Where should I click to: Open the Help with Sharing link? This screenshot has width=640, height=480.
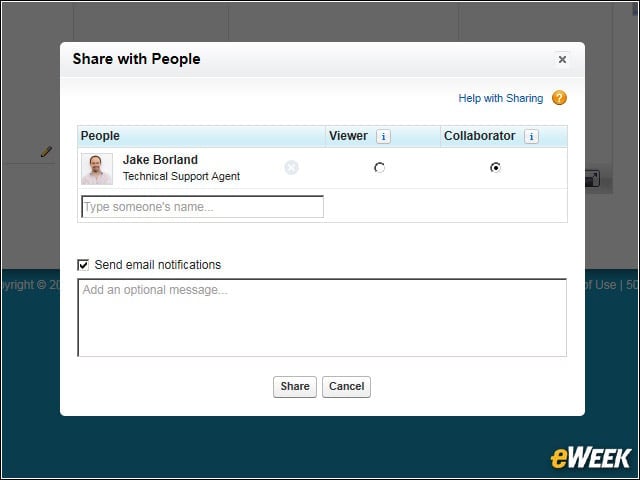500,98
